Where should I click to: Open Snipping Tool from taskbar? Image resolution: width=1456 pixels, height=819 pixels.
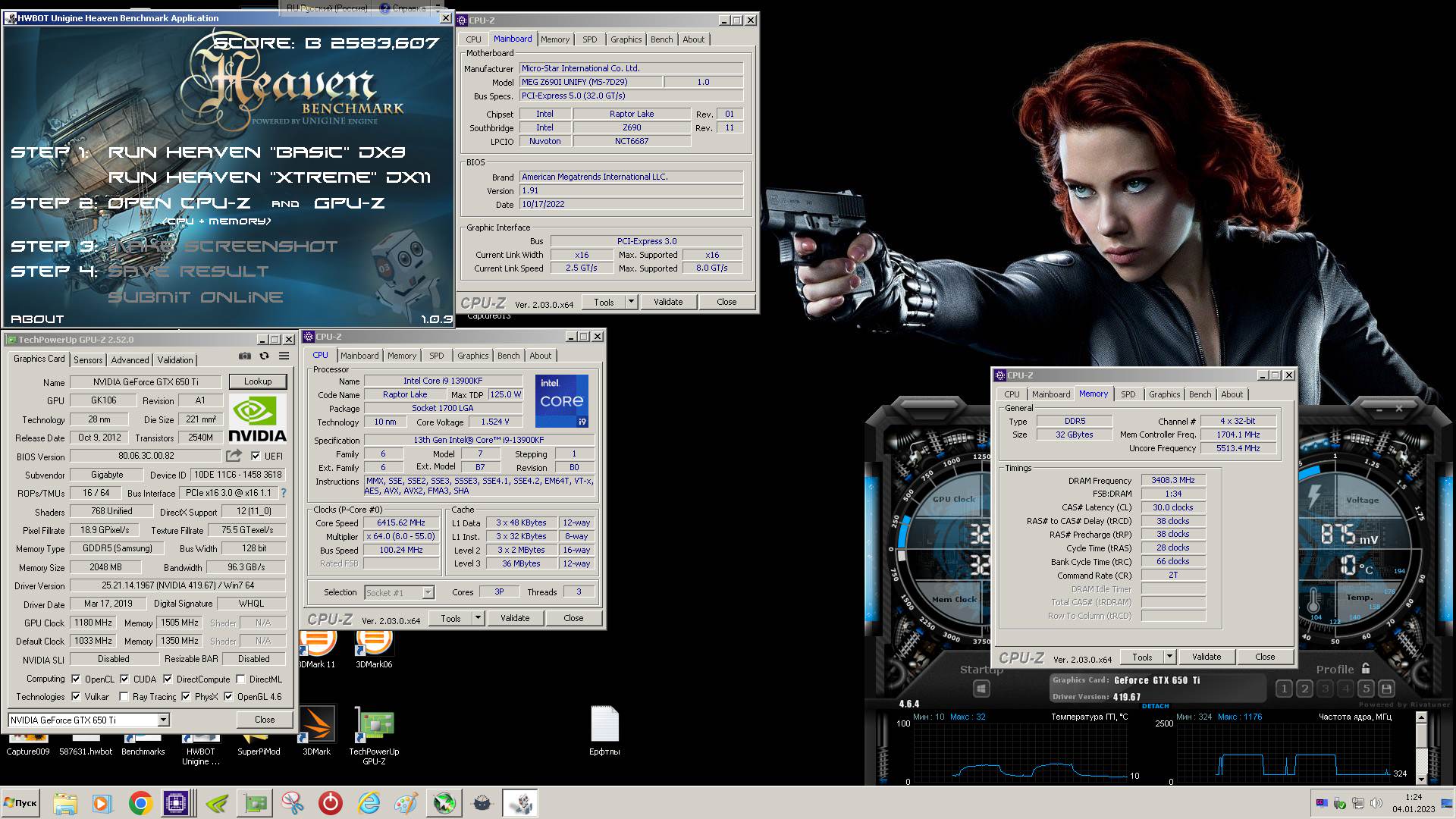point(293,803)
